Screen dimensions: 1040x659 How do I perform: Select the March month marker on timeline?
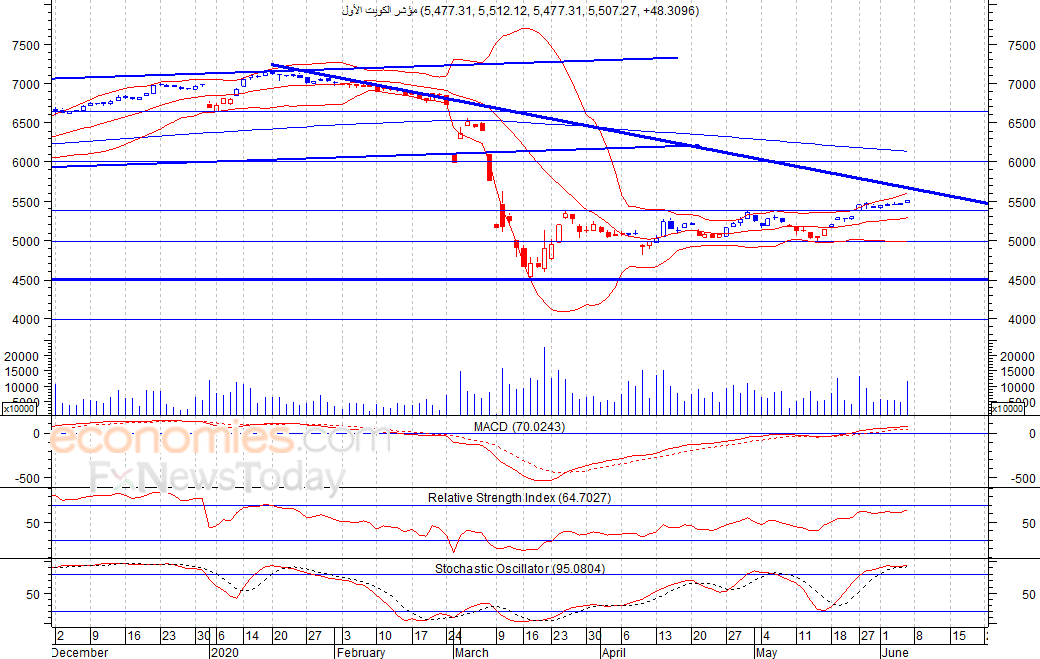472,652
